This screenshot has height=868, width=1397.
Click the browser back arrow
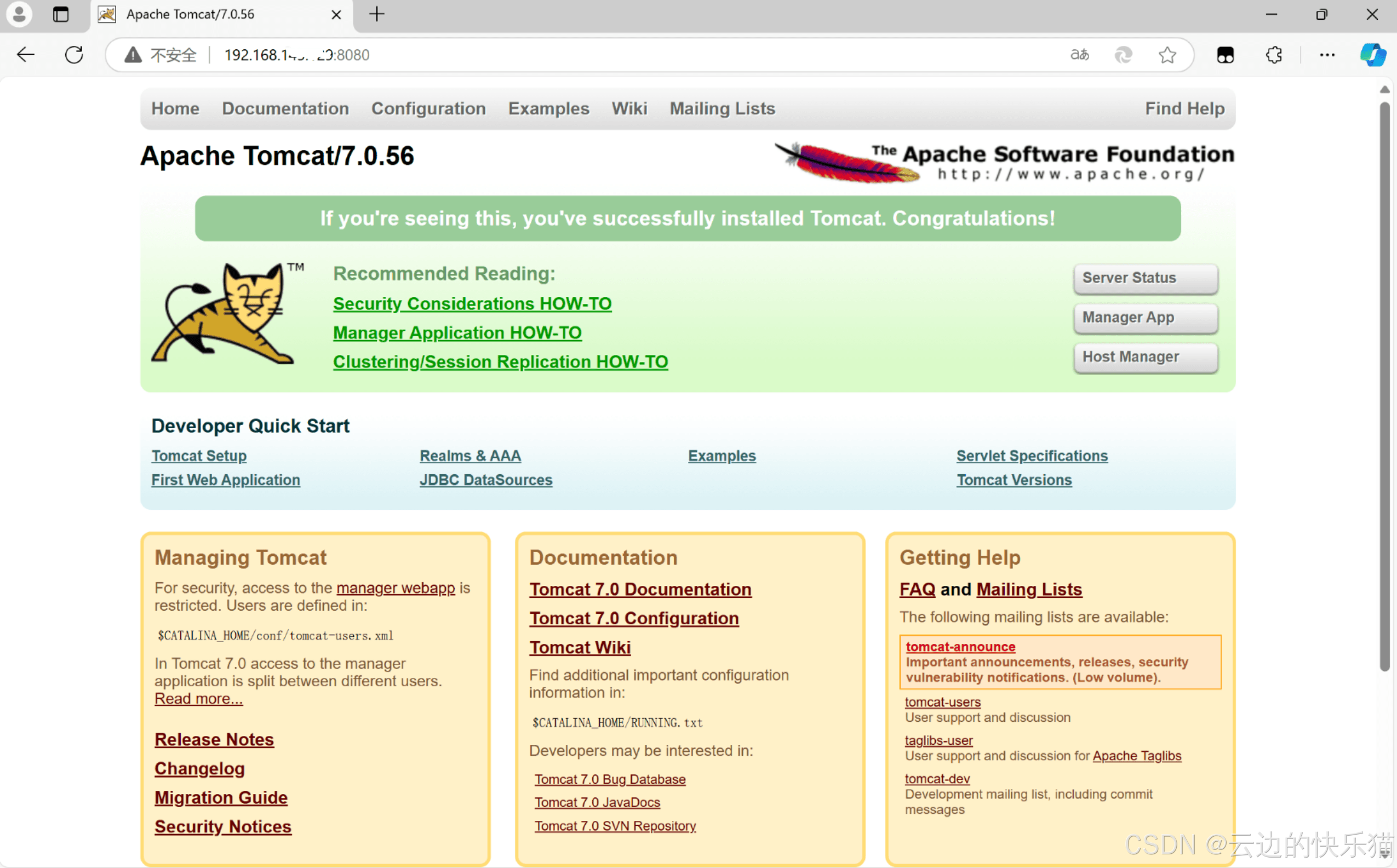26,55
